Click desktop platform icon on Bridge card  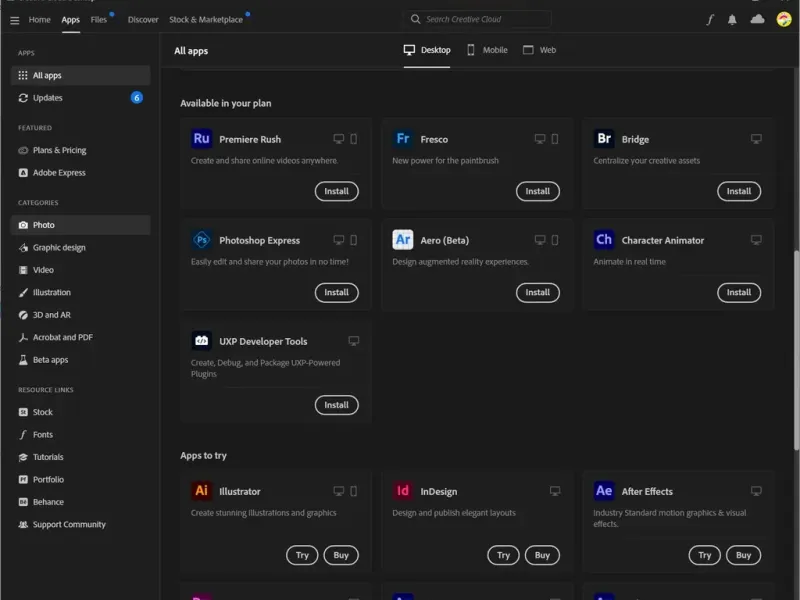[x=756, y=139]
